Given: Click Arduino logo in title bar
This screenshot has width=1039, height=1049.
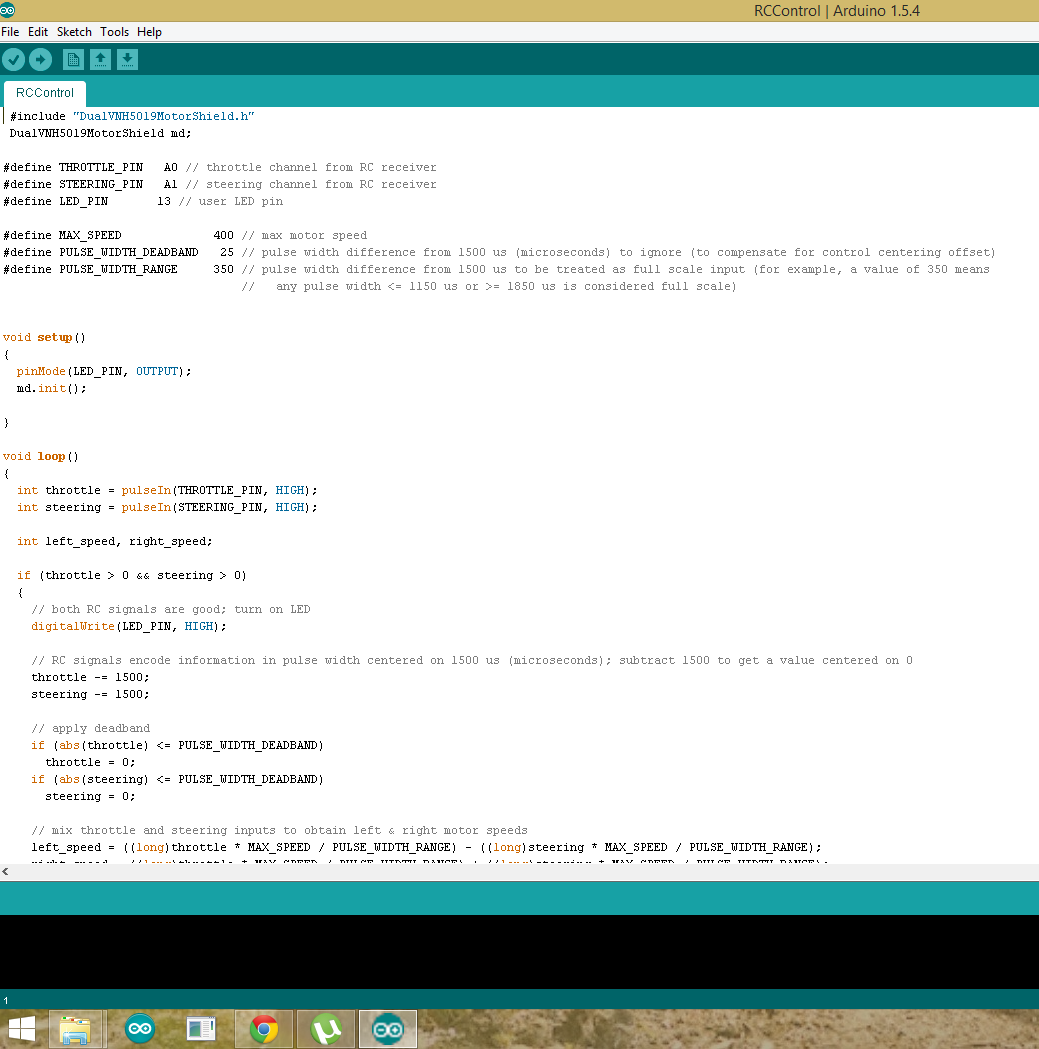Looking at the screenshot, I should tap(7, 10).
